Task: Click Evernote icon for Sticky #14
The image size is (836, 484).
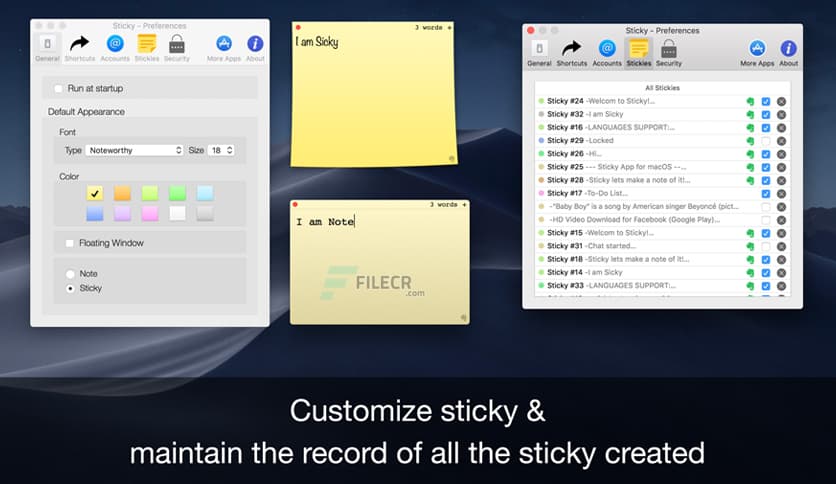Action: 750,273
